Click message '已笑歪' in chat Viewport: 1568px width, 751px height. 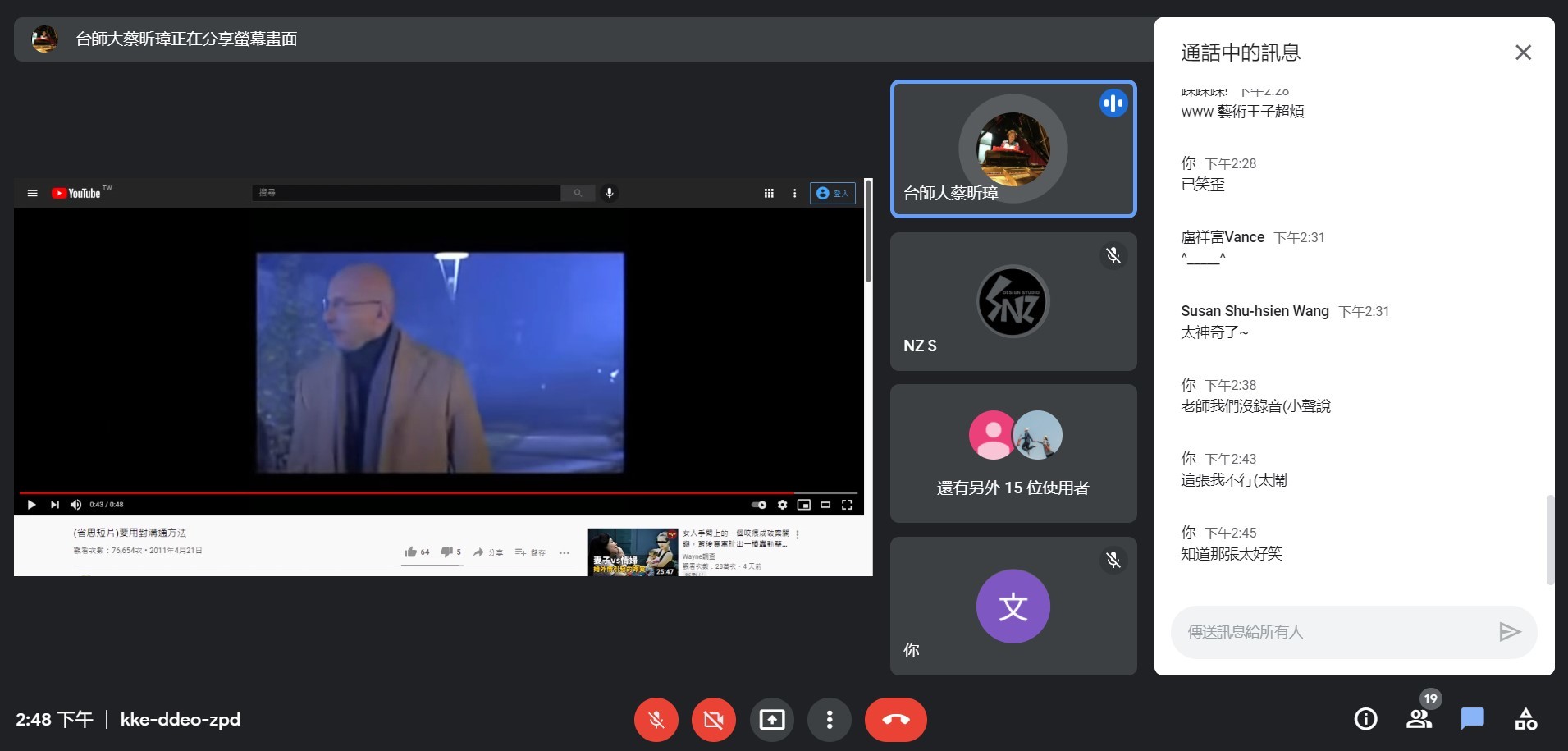coord(1203,185)
